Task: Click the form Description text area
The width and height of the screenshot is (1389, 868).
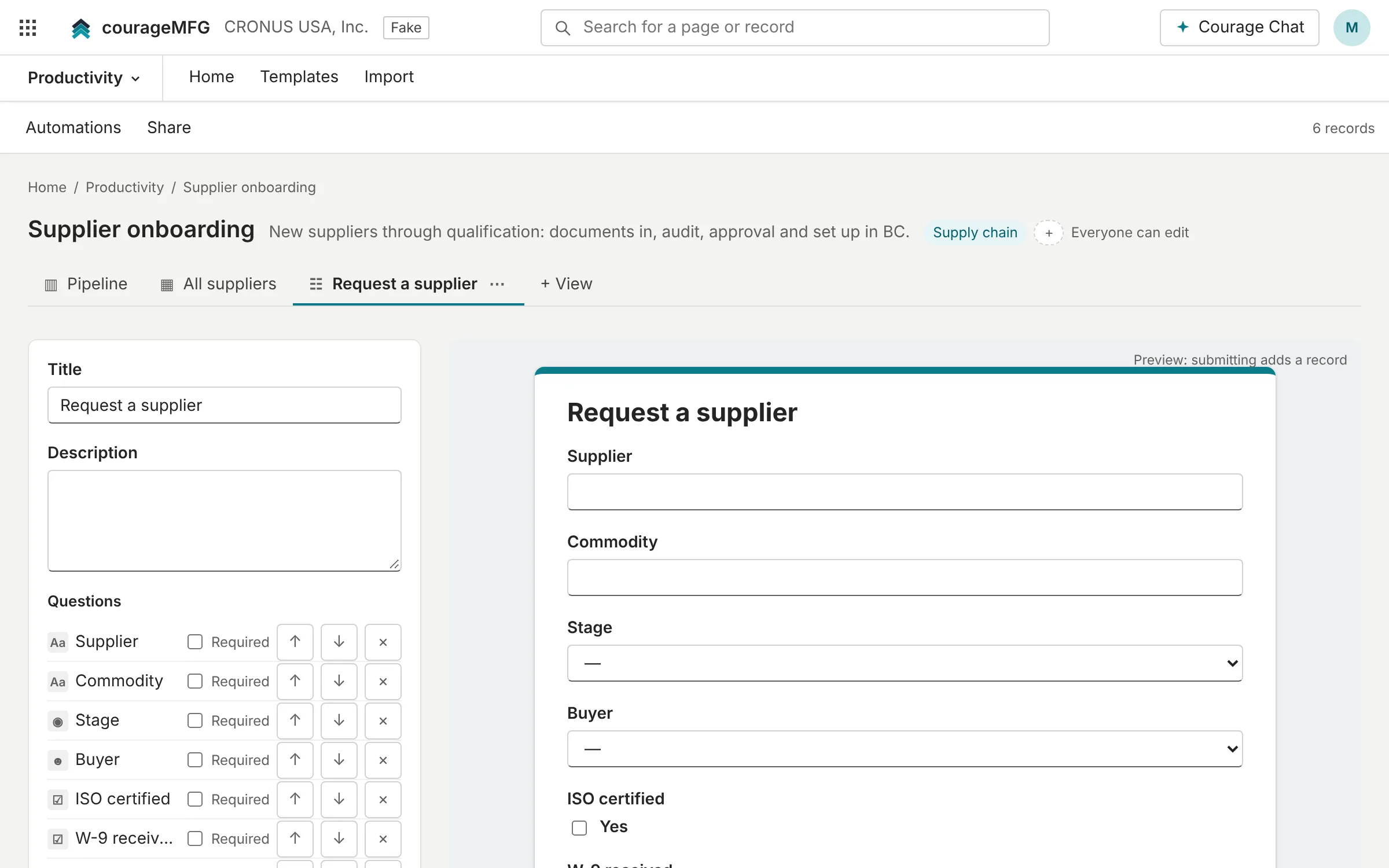Action: click(x=225, y=521)
